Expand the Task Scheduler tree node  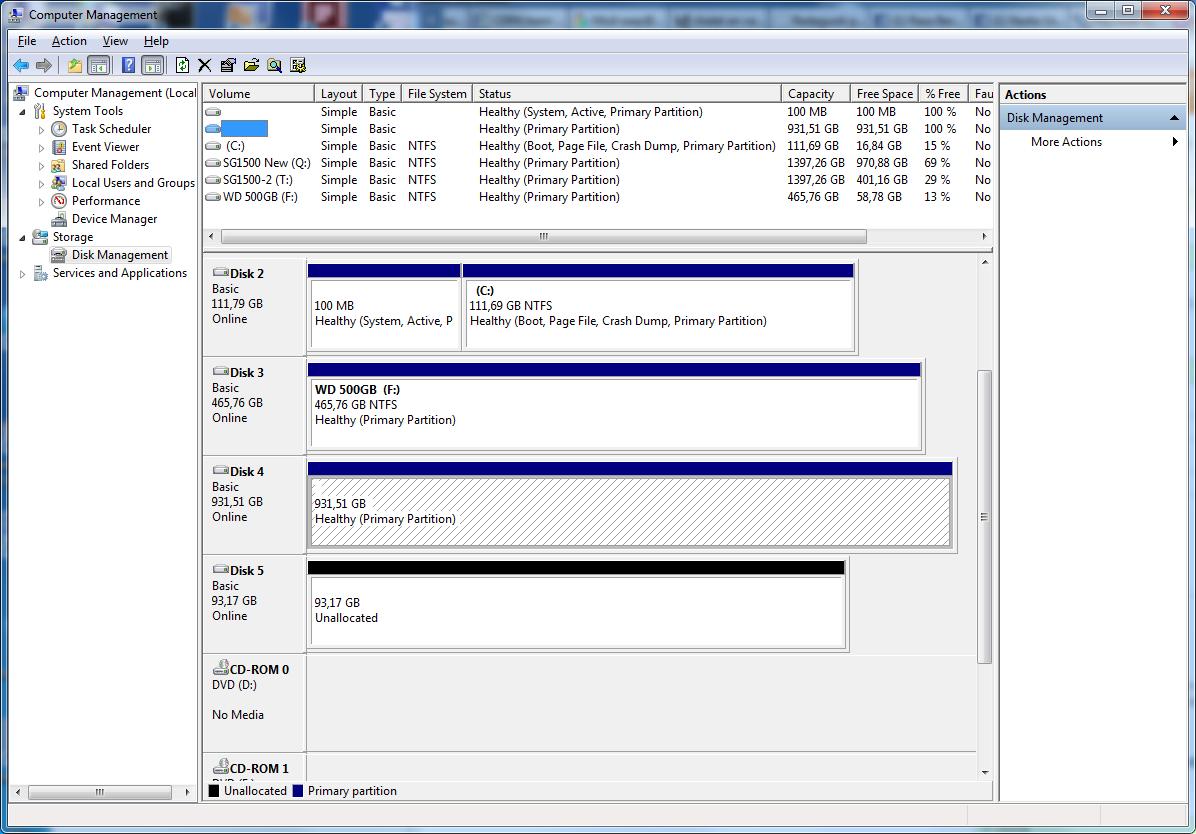tap(41, 130)
